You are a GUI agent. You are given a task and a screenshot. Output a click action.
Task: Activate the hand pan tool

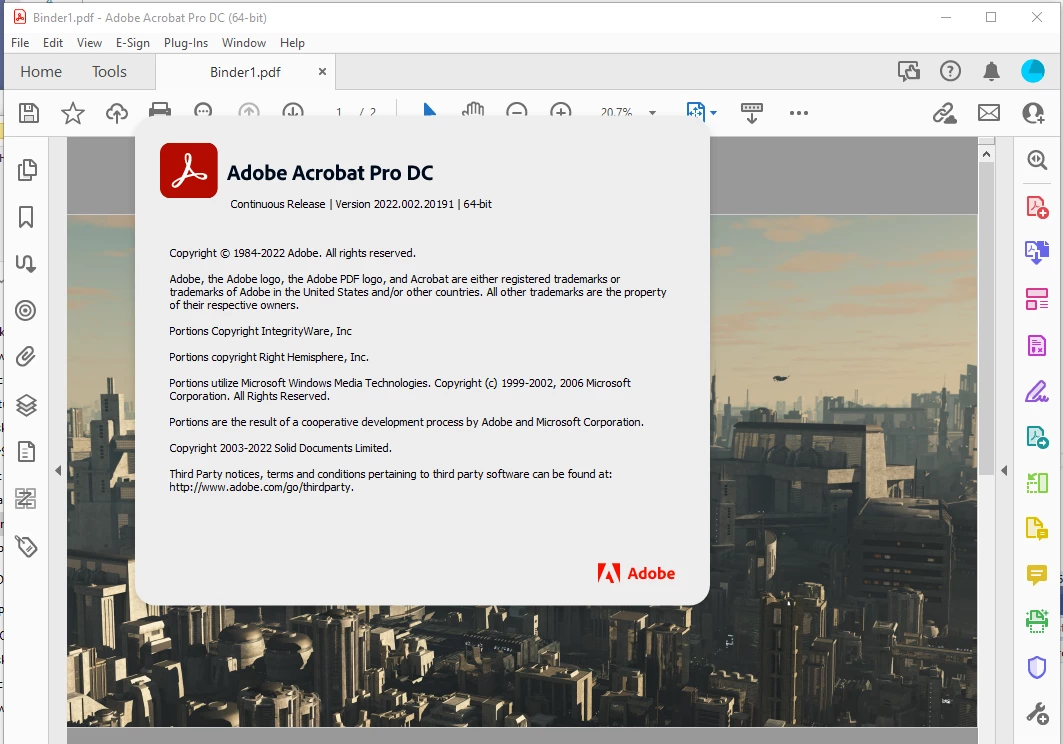click(x=473, y=111)
